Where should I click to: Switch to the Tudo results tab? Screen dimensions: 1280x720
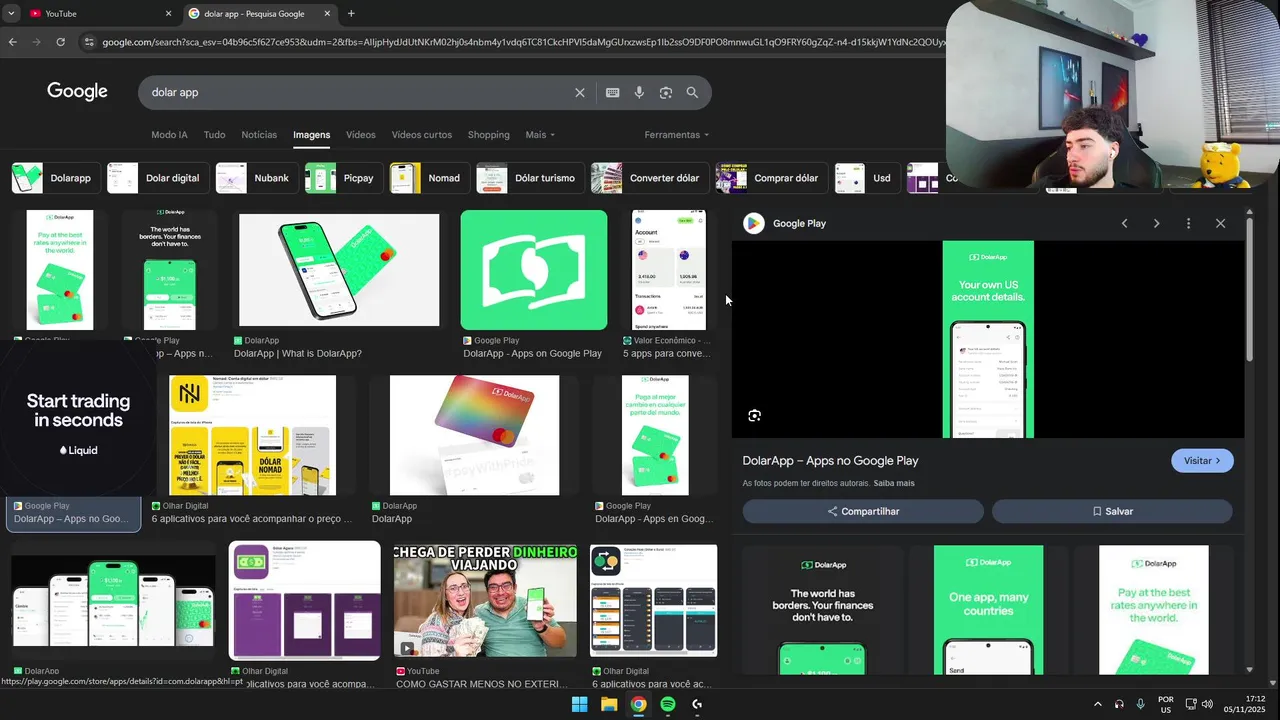click(214, 134)
